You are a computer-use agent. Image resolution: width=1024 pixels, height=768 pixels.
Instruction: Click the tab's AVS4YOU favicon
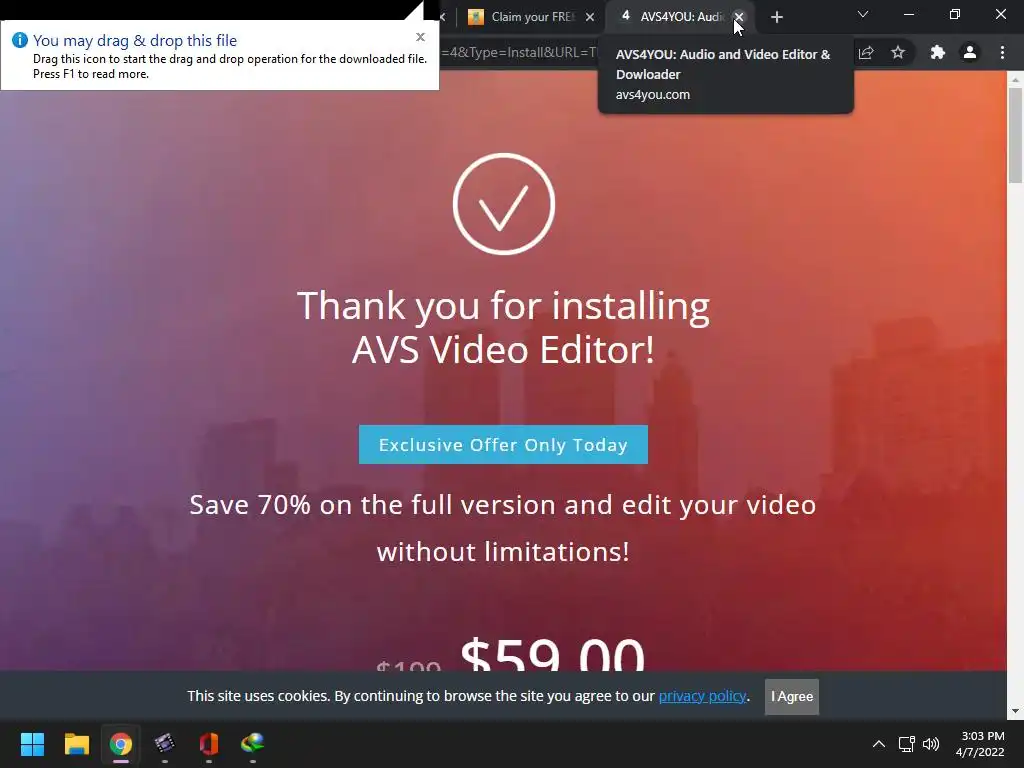626,16
